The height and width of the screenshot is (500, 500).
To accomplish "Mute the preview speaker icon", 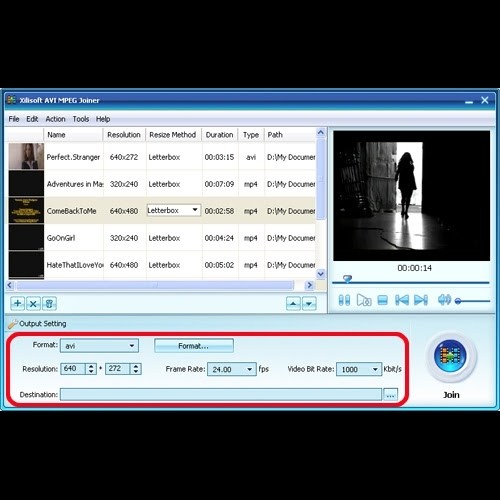I will click(x=444, y=300).
